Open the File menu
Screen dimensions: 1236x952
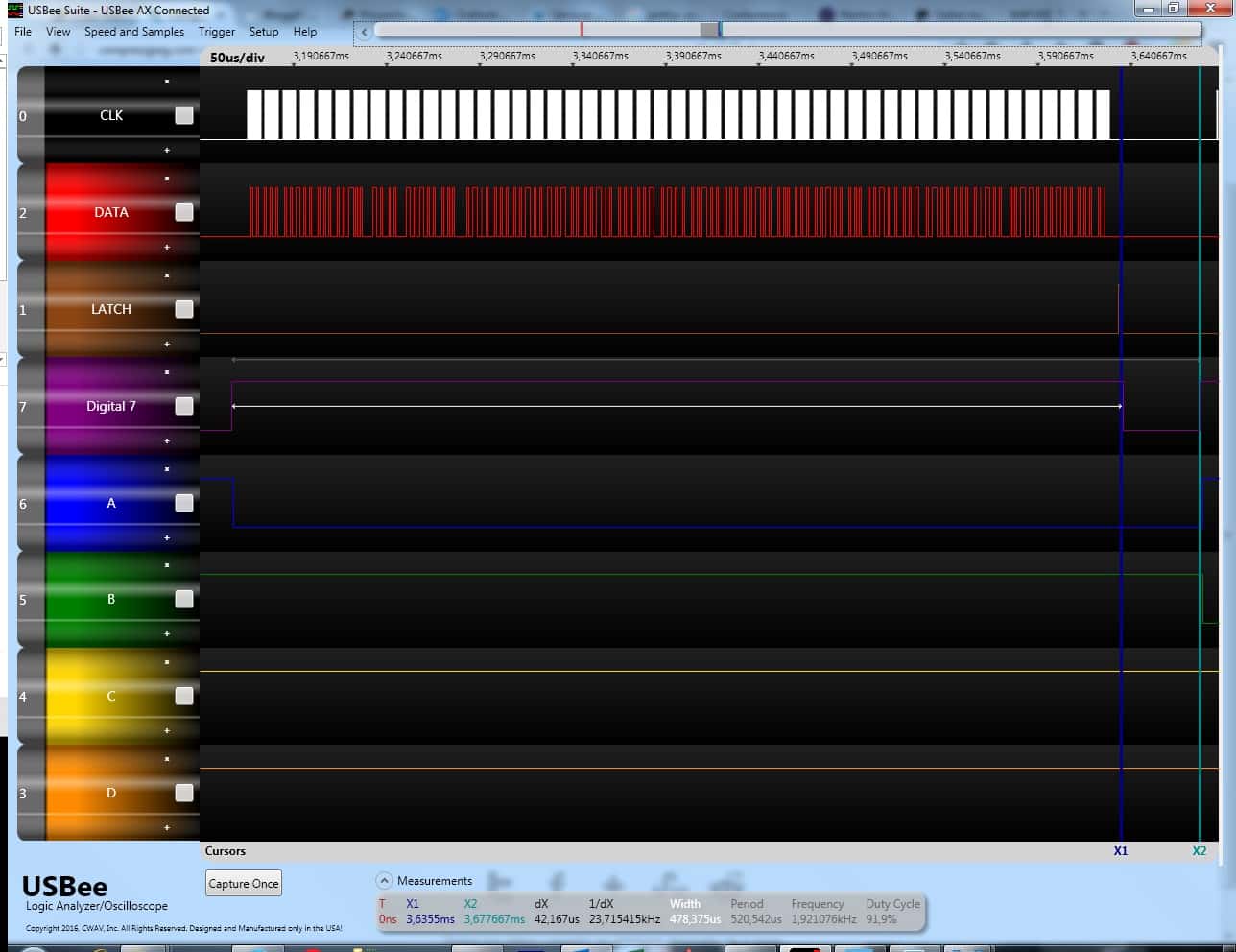pos(23,32)
